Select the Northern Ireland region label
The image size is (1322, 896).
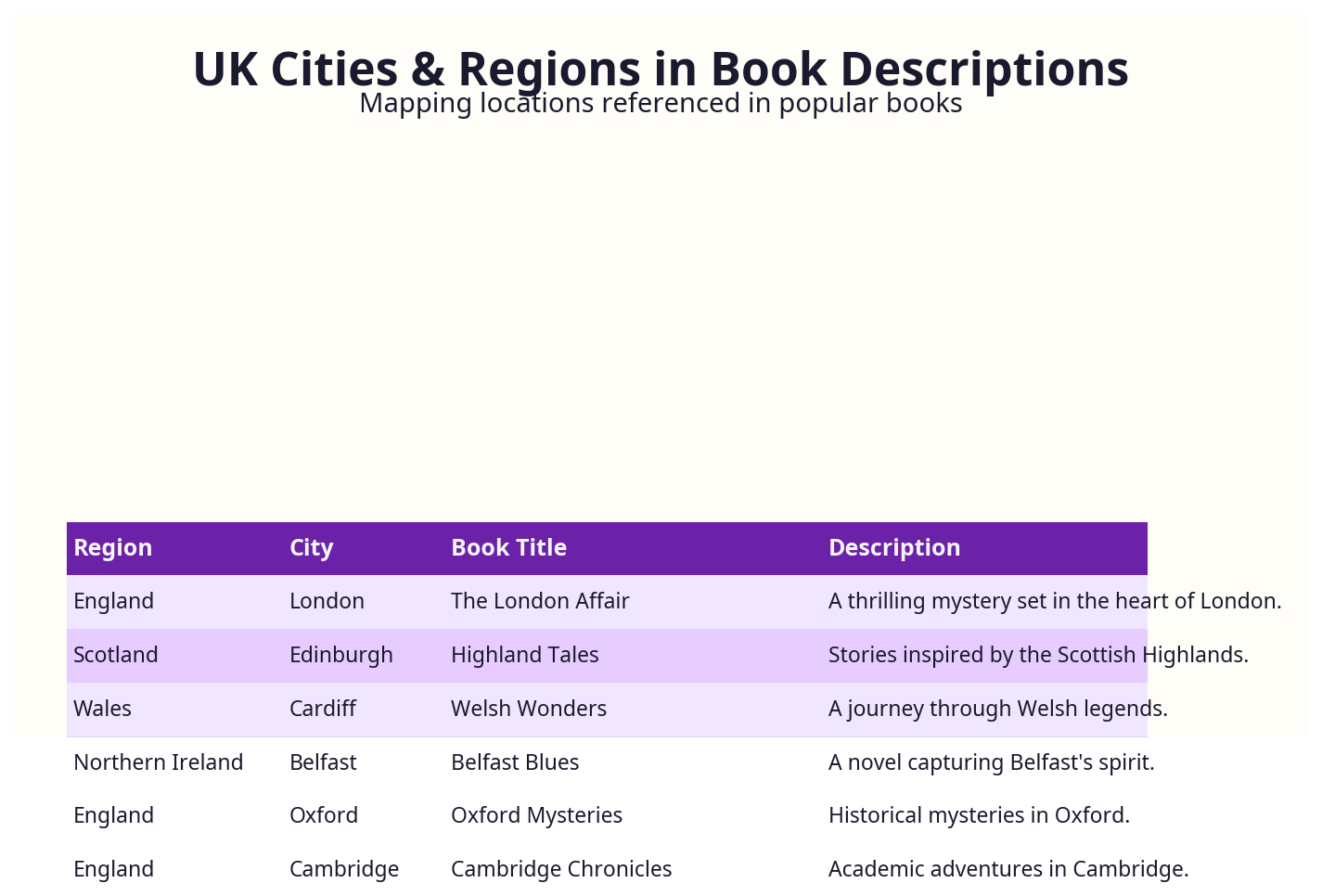(x=158, y=762)
